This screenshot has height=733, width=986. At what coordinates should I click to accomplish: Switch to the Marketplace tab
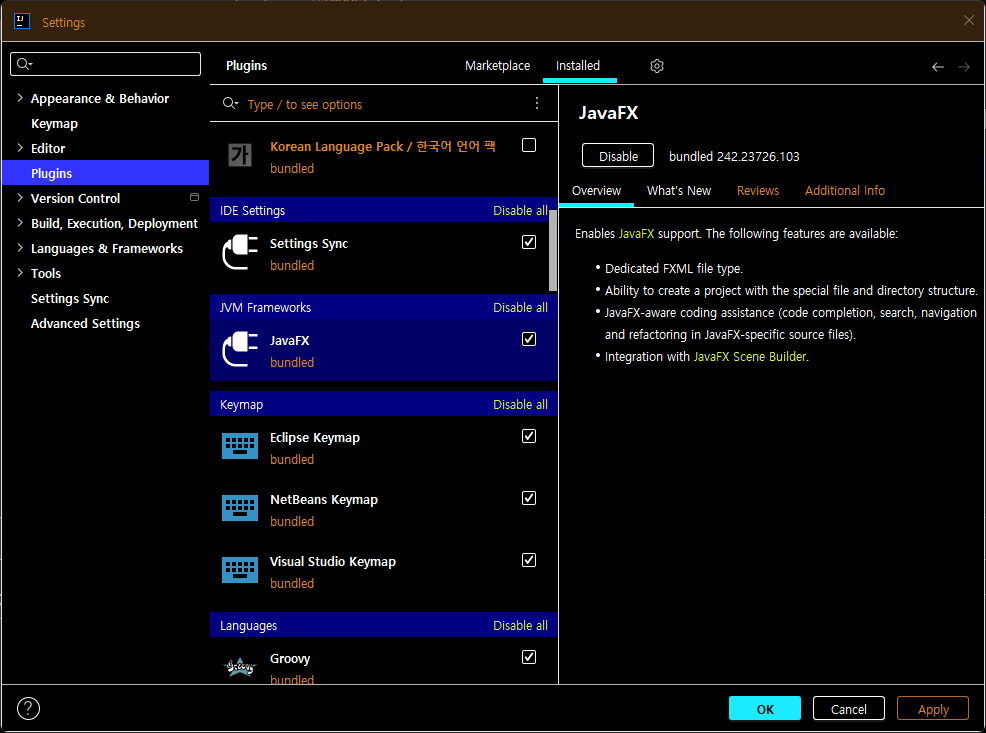[x=497, y=65]
